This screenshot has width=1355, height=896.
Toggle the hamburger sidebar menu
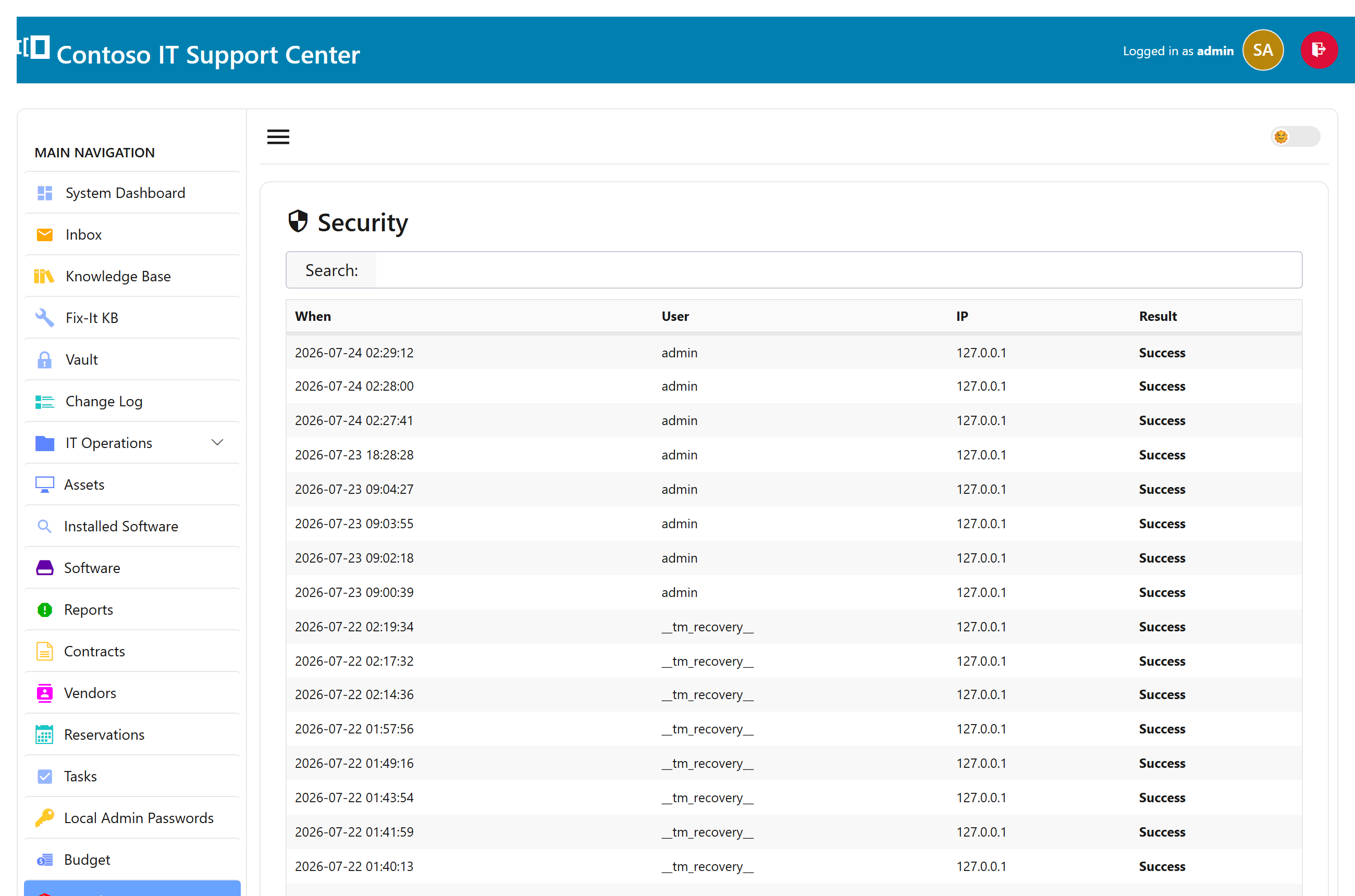coord(278,137)
